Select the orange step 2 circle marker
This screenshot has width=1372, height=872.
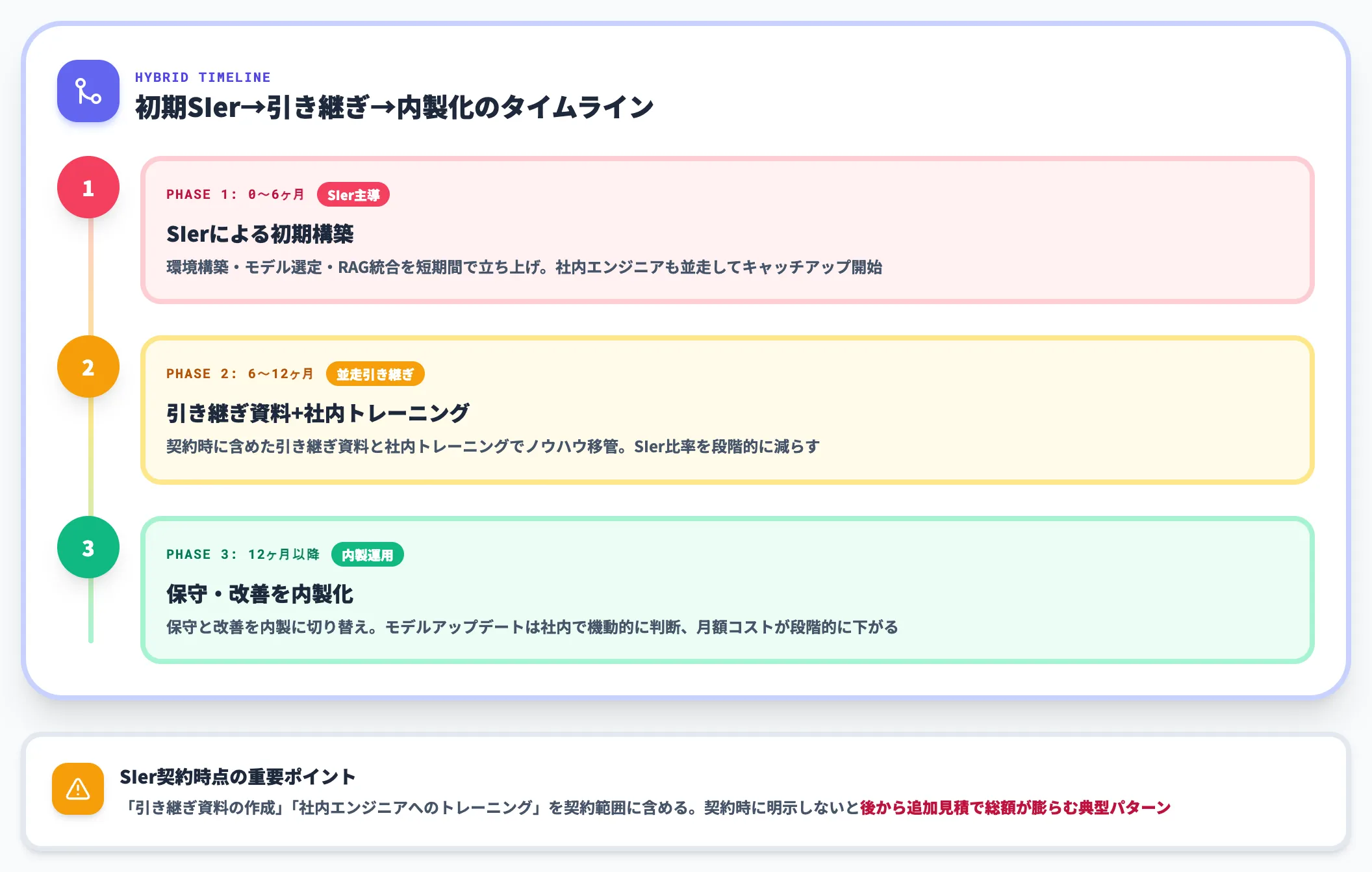tap(88, 366)
